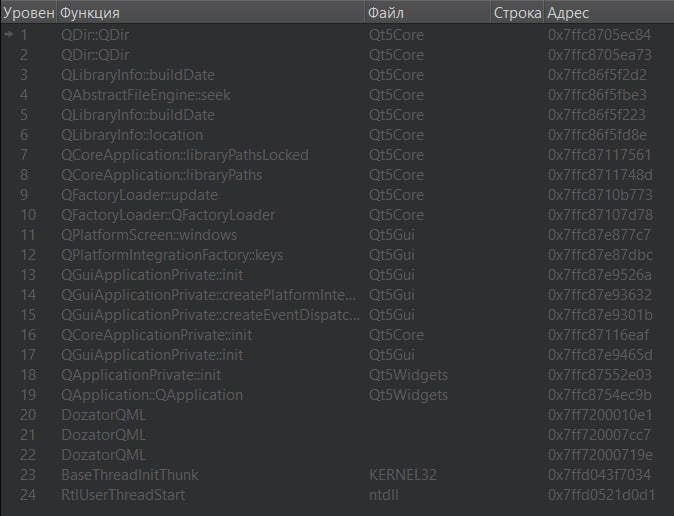Click Qt5Widgets in the QApplication::QApplication row
This screenshot has height=516, width=674.
point(408,395)
